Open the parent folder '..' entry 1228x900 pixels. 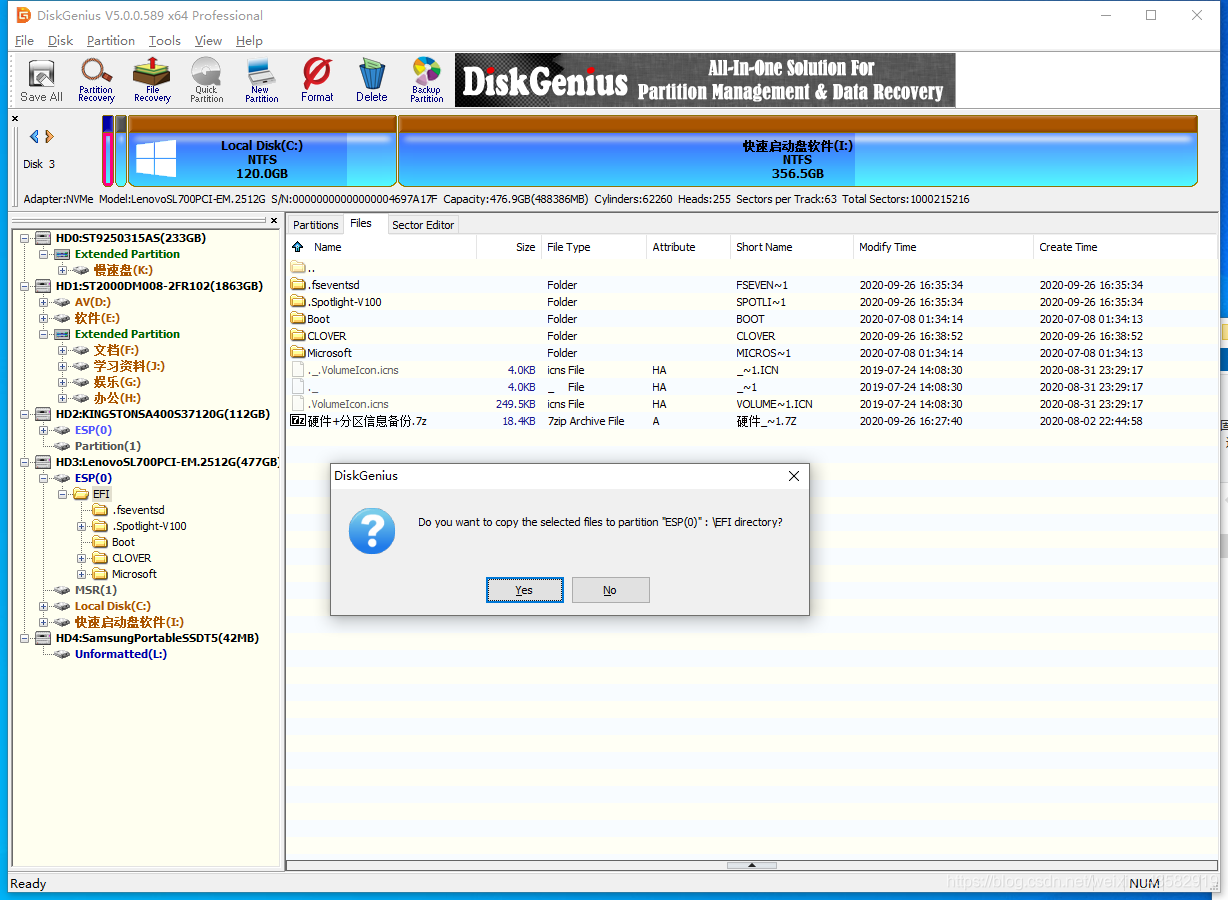pos(303,268)
